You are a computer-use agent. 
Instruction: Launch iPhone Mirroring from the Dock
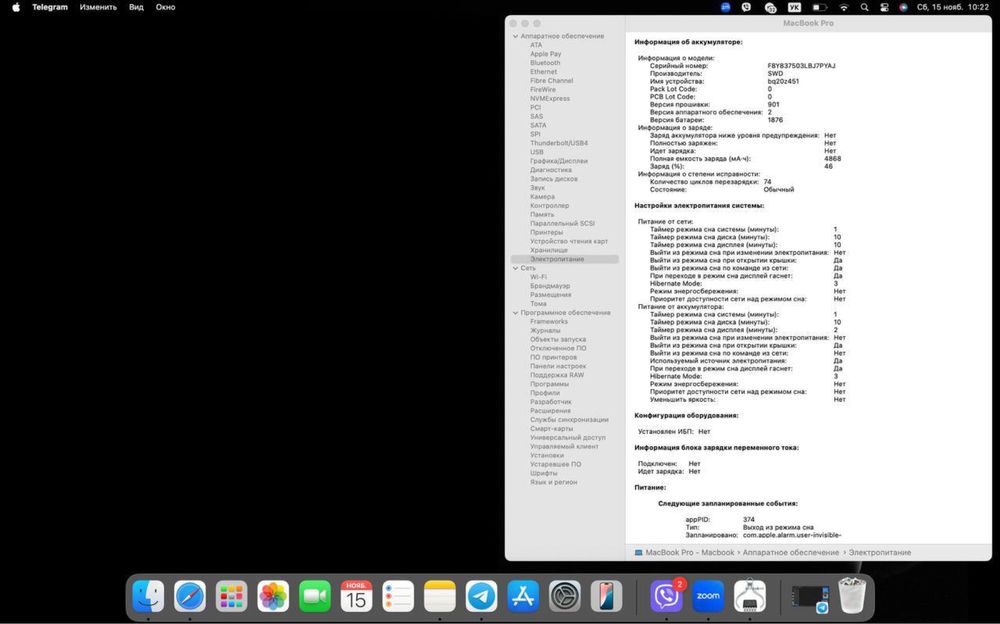coord(607,597)
